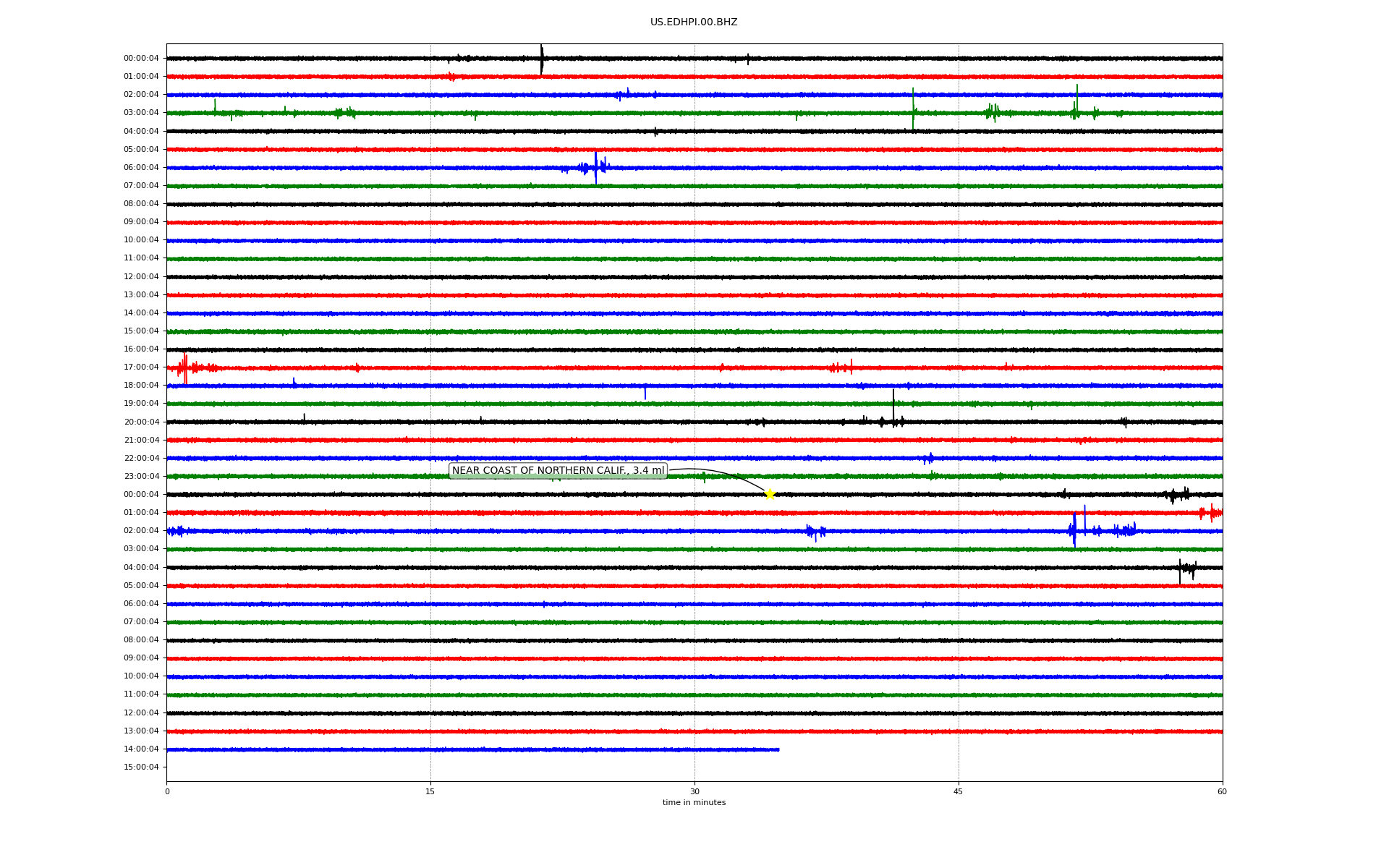1389x868 pixels.
Task: Click the US.EDHPI.00.BHZ plot title
Action: (x=694, y=22)
